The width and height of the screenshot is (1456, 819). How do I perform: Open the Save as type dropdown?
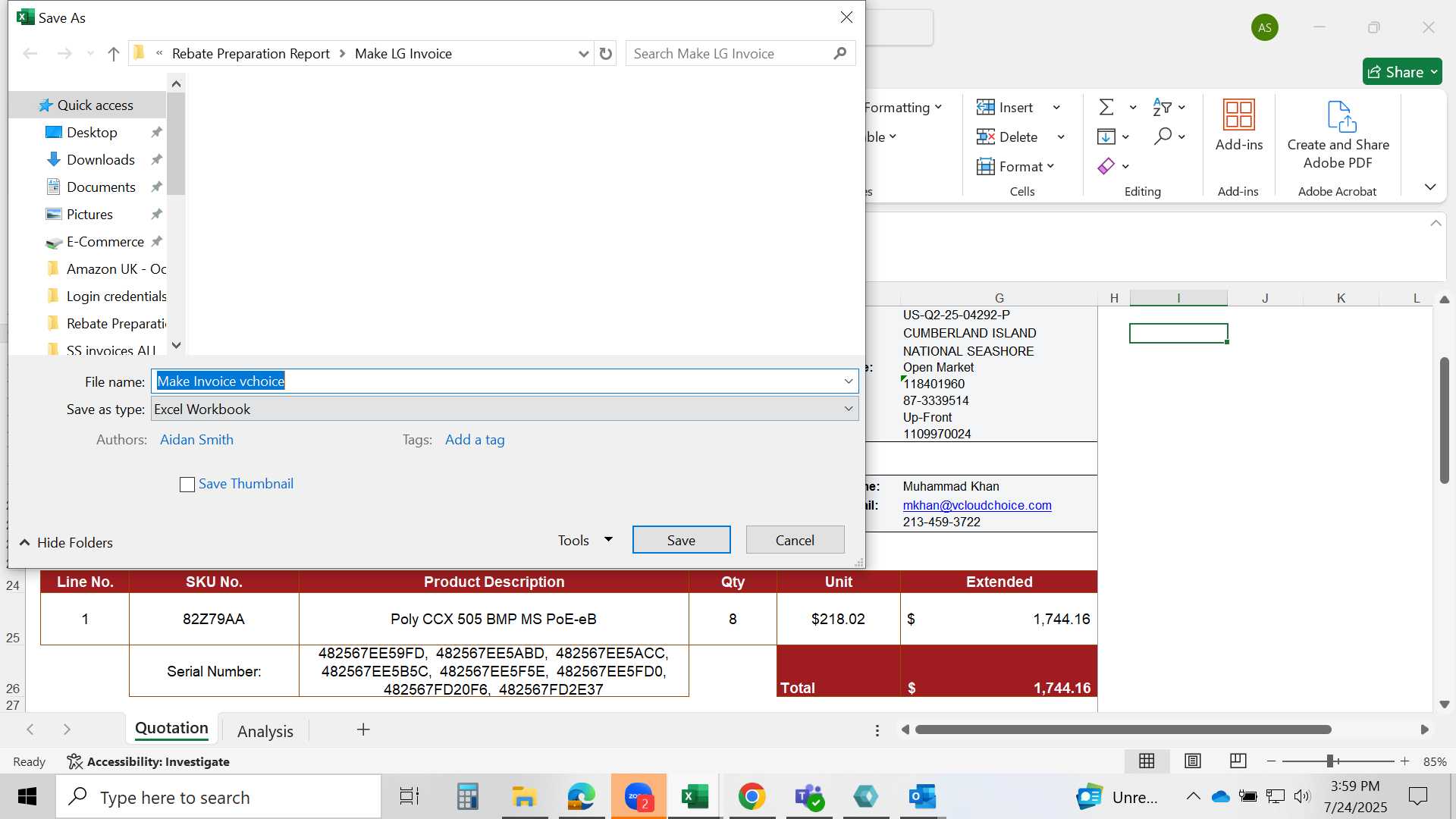[849, 409]
